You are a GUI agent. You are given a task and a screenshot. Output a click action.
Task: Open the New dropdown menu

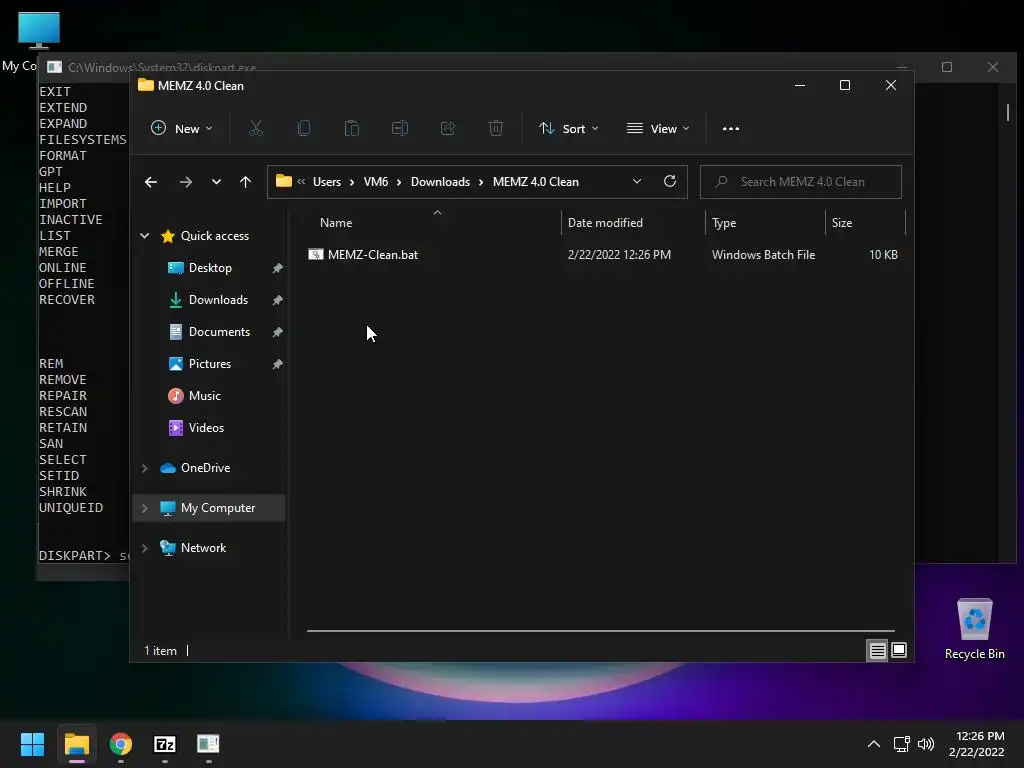[182, 129]
